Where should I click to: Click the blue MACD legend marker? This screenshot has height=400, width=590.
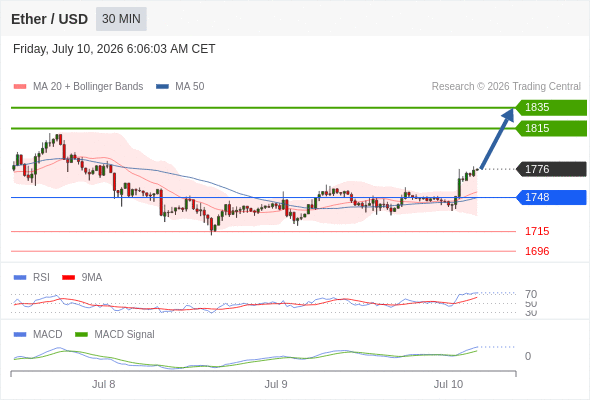tap(20, 334)
